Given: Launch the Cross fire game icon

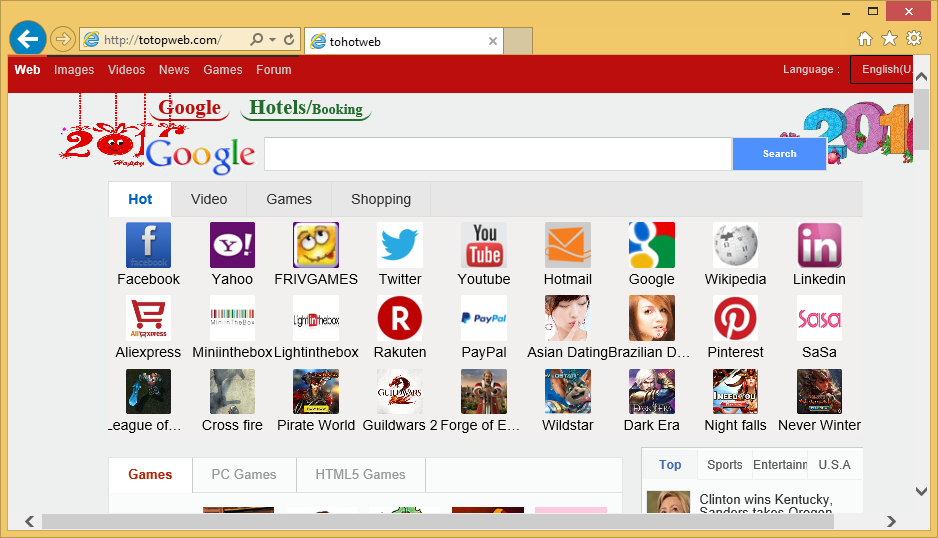Looking at the screenshot, I should 232,391.
